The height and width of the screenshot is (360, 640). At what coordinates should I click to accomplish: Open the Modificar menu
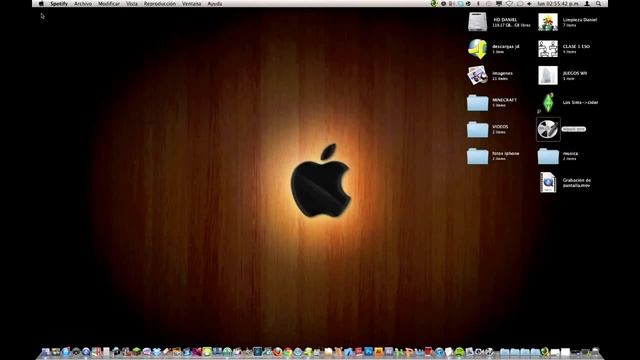109,4
